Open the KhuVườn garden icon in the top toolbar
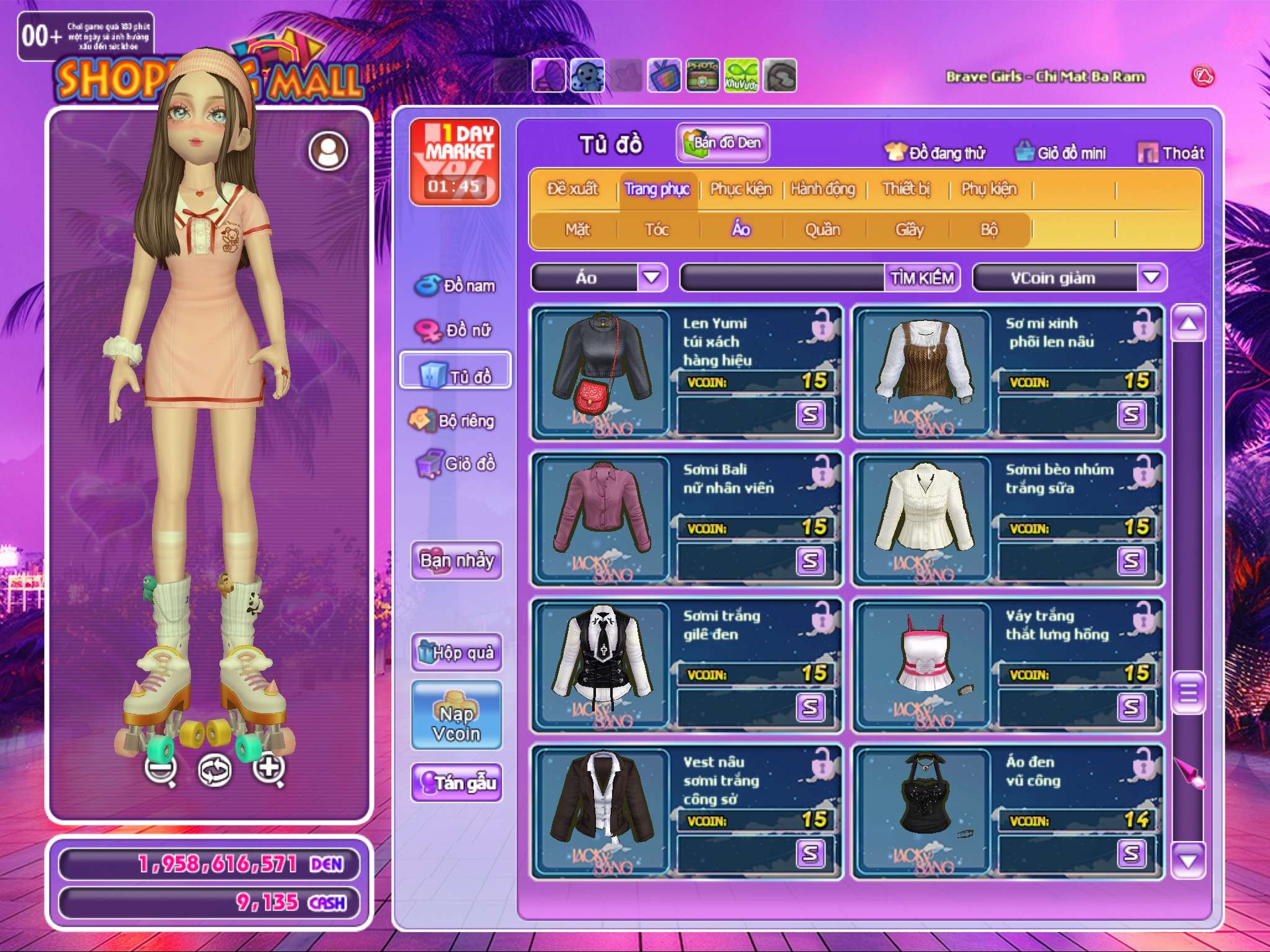The width and height of the screenshot is (1270, 952). pyautogui.click(x=740, y=76)
